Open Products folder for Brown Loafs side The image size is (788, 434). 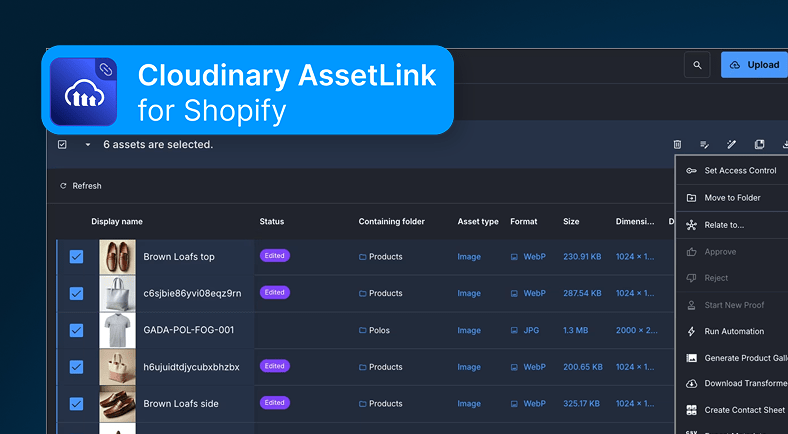(x=380, y=404)
